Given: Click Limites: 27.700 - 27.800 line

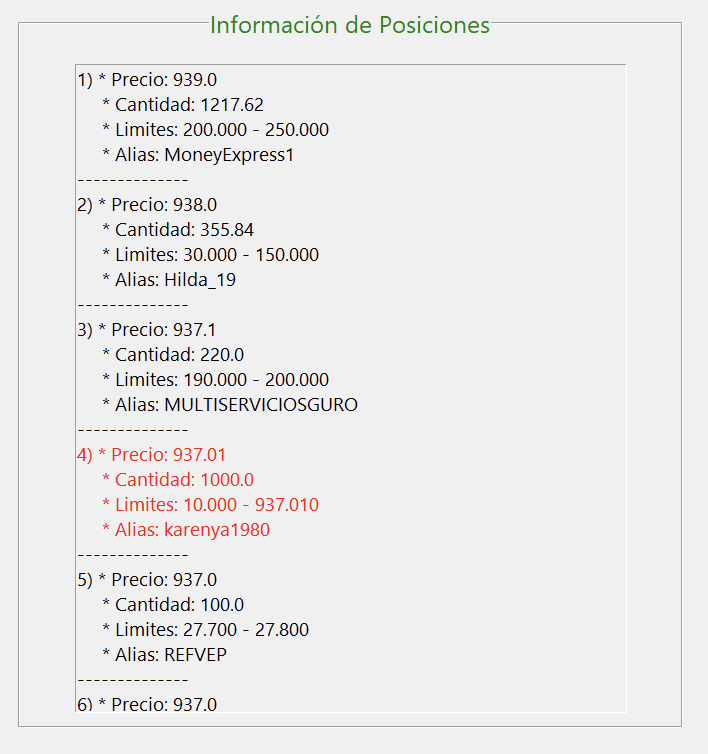Looking at the screenshot, I should [x=205, y=630].
